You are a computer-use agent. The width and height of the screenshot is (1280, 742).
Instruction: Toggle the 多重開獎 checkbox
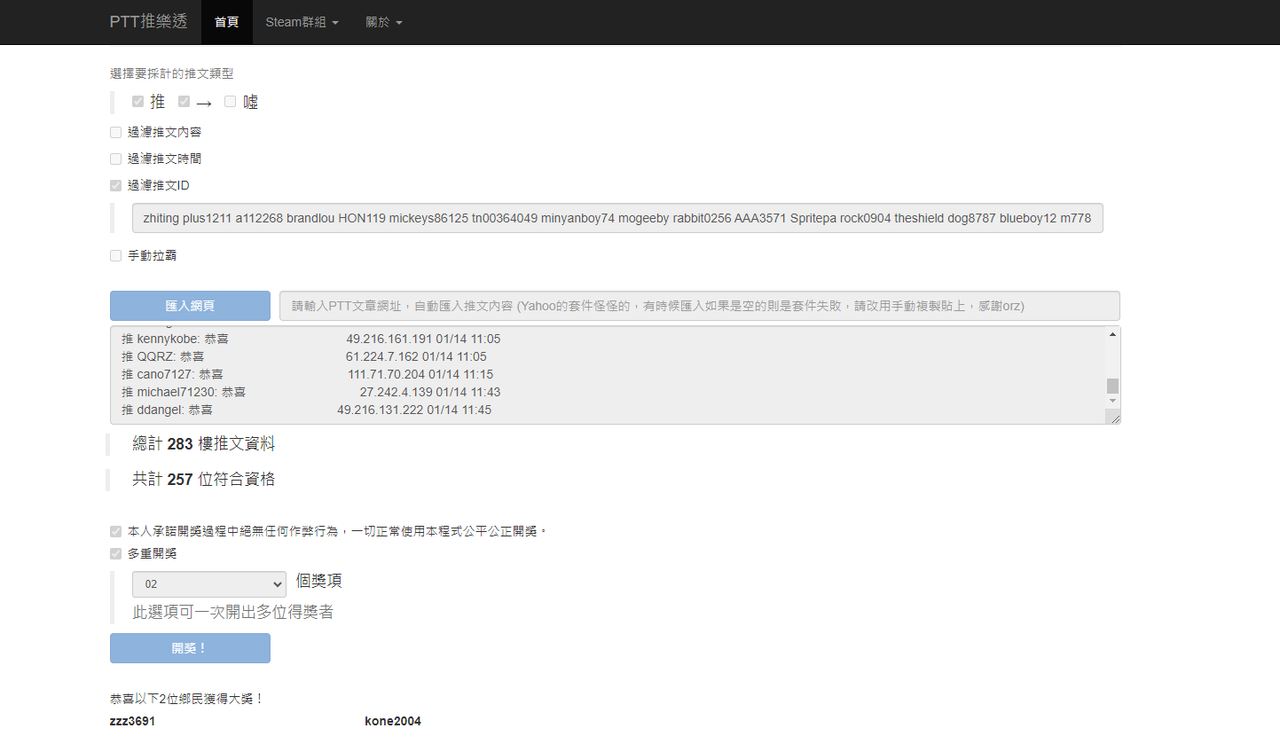click(116, 553)
